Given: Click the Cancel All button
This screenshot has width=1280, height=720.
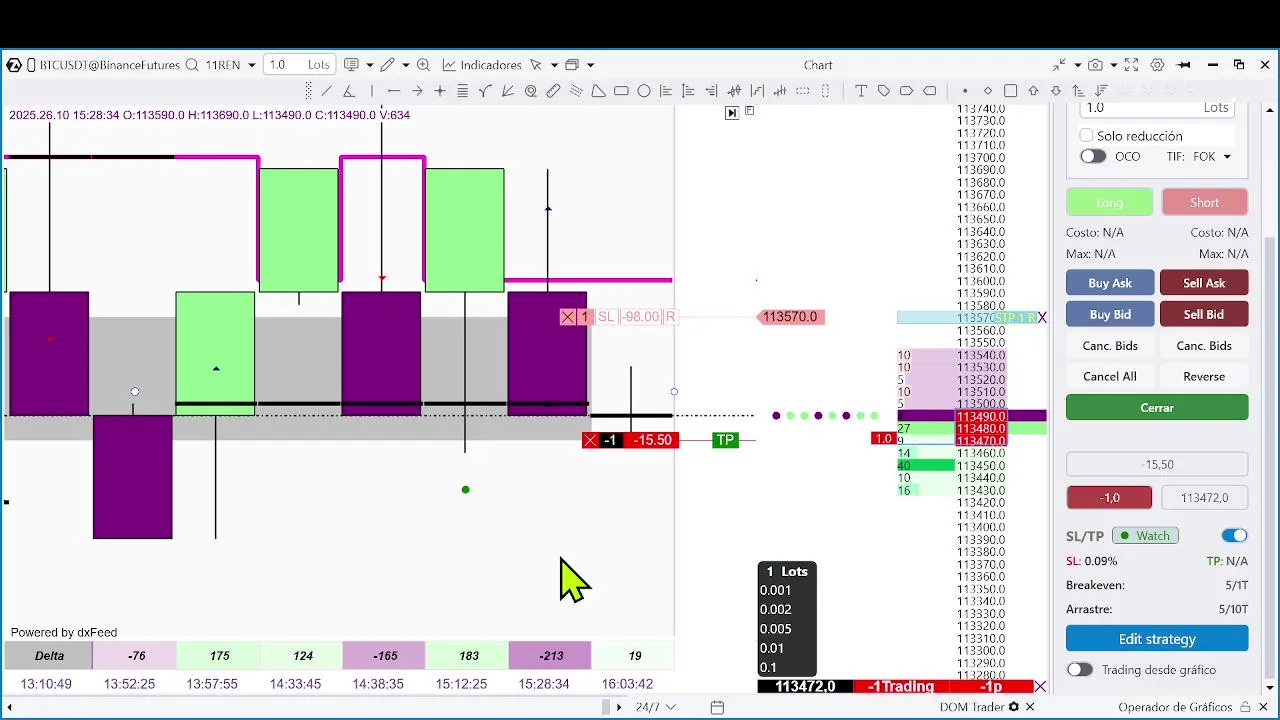Looking at the screenshot, I should (x=1110, y=376).
